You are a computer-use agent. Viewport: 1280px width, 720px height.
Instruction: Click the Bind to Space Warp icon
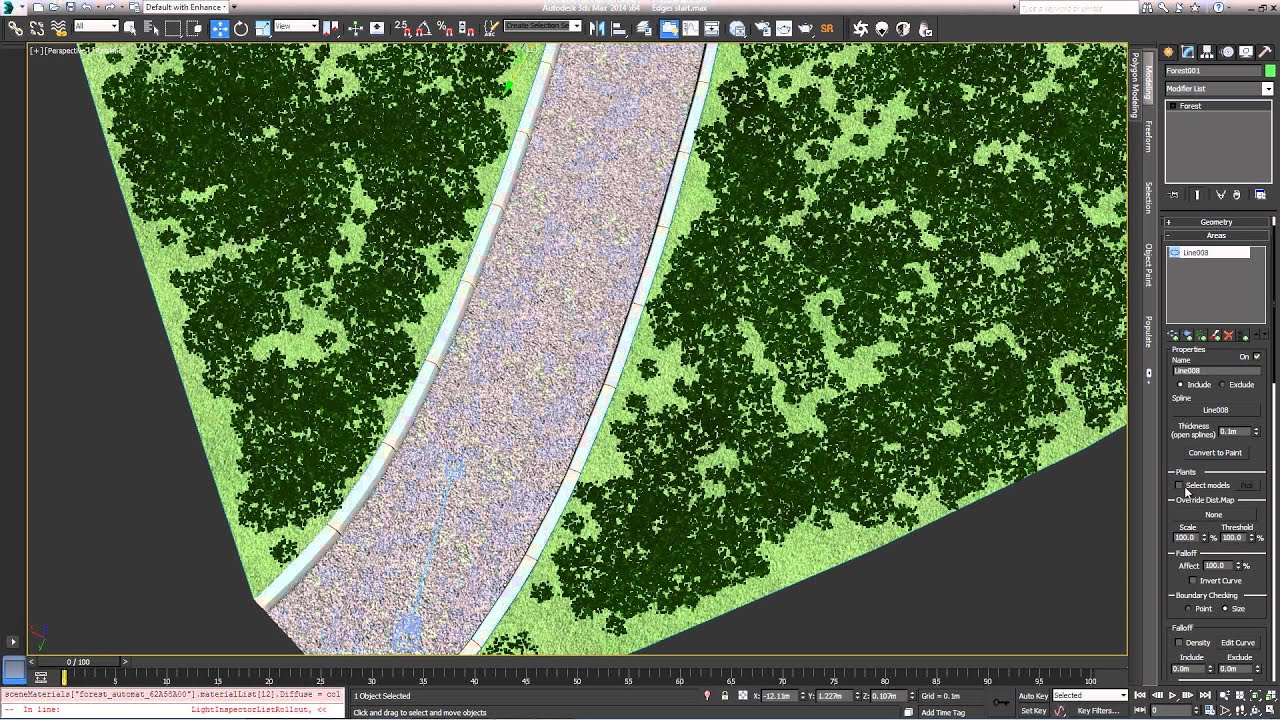pyautogui.click(x=58, y=29)
